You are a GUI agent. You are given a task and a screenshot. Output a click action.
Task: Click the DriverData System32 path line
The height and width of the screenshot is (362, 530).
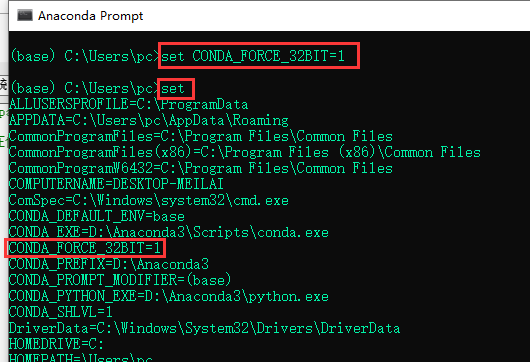coord(204,328)
